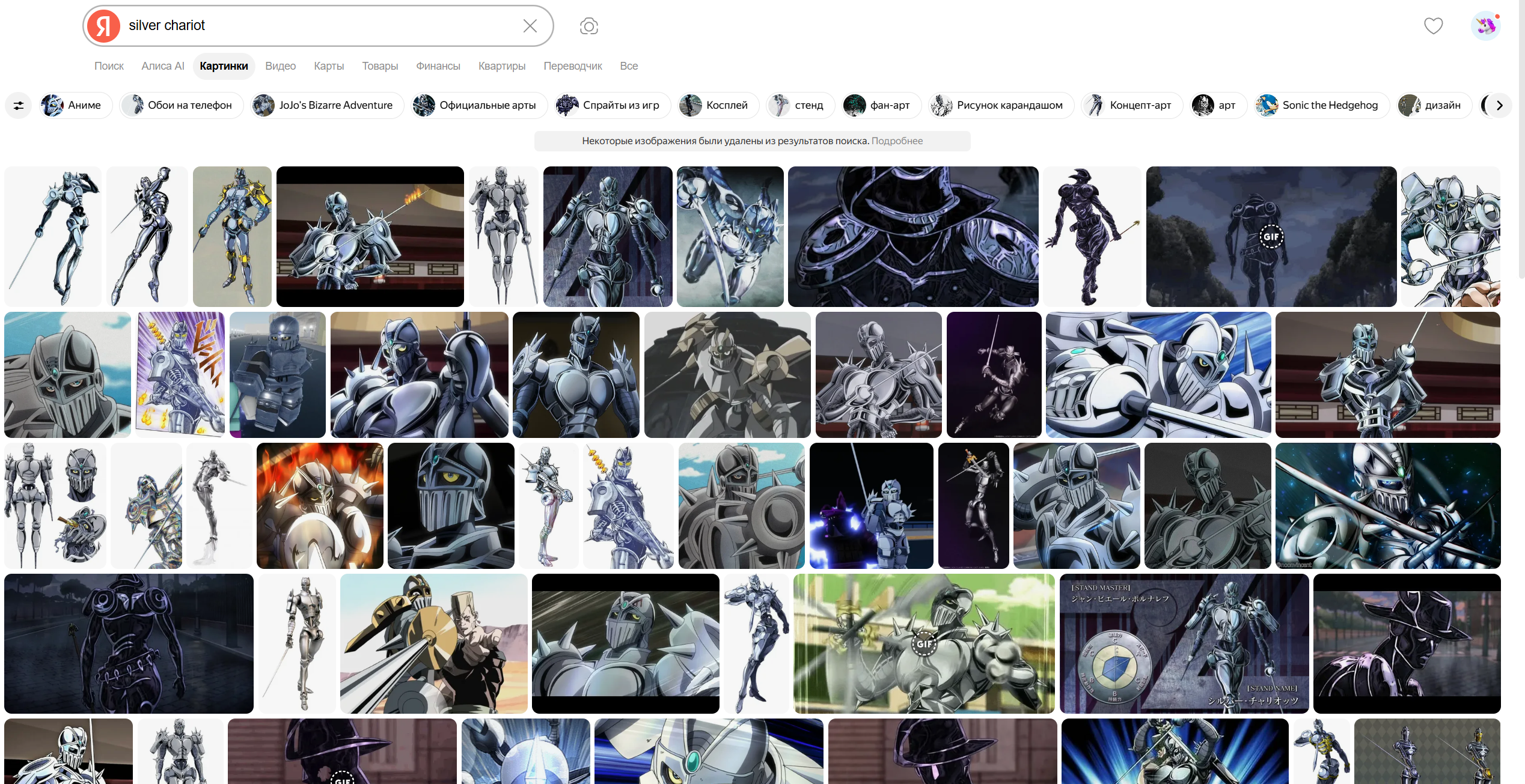Screen dimensions: 1525x784
Task: Open the three-view character sheet thumbnail
Action: 55,506
